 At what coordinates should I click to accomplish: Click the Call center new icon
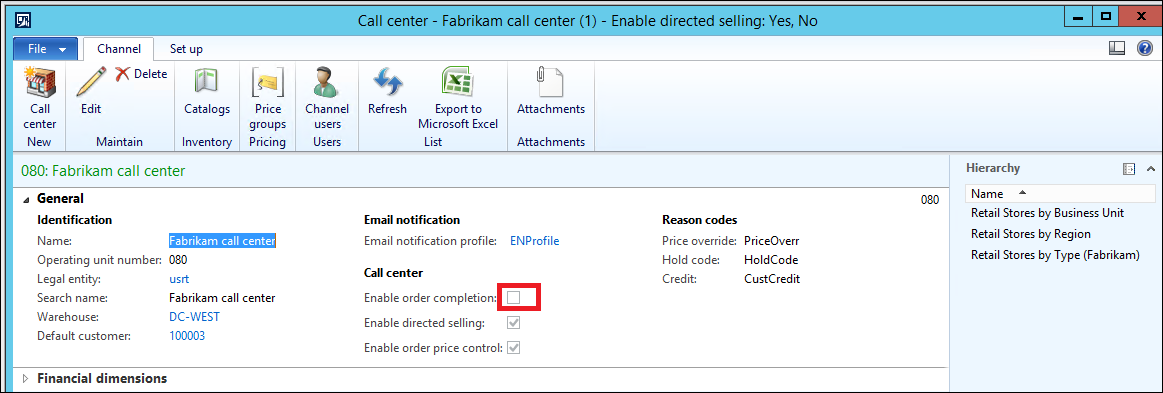coord(39,82)
